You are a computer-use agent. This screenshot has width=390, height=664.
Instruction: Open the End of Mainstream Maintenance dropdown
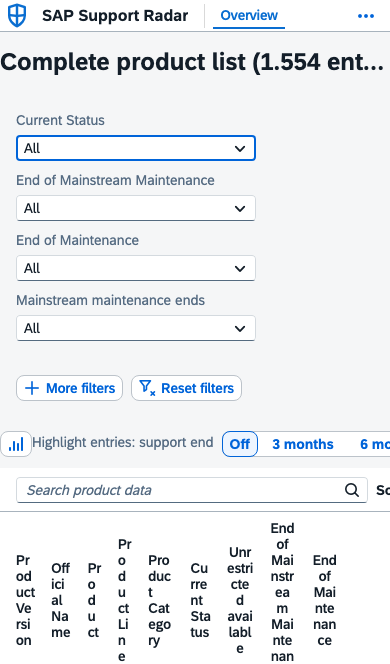(x=136, y=208)
